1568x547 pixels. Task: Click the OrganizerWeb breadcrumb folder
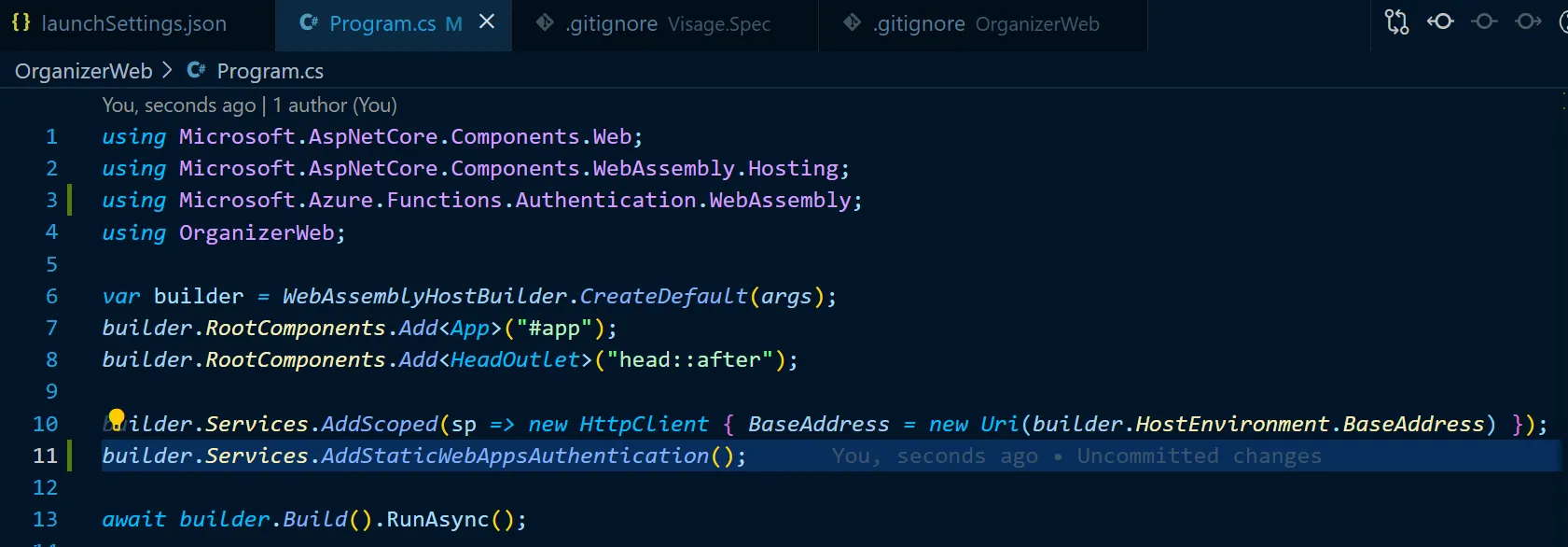[x=83, y=71]
